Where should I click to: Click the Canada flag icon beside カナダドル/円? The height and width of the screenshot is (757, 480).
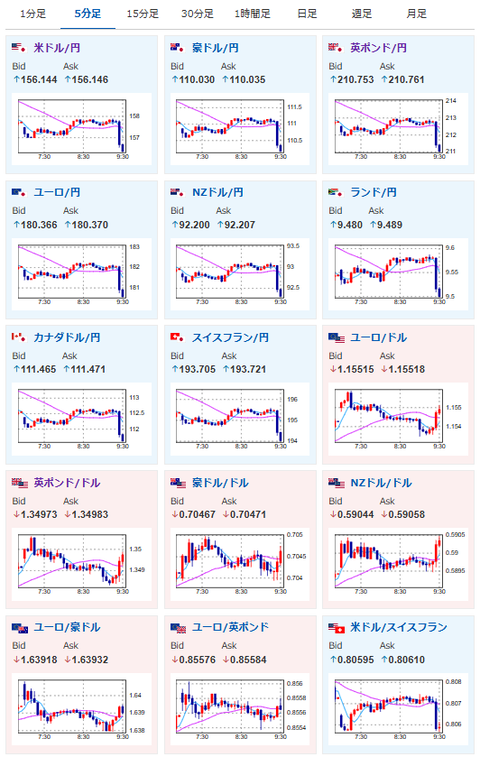tap(18, 337)
